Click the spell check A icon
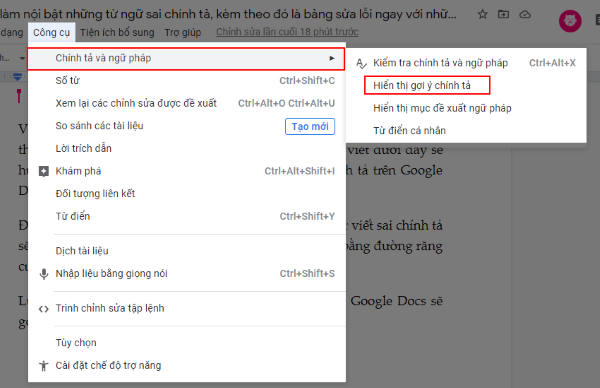Screen dimensions: 600x388 click(x=361, y=63)
